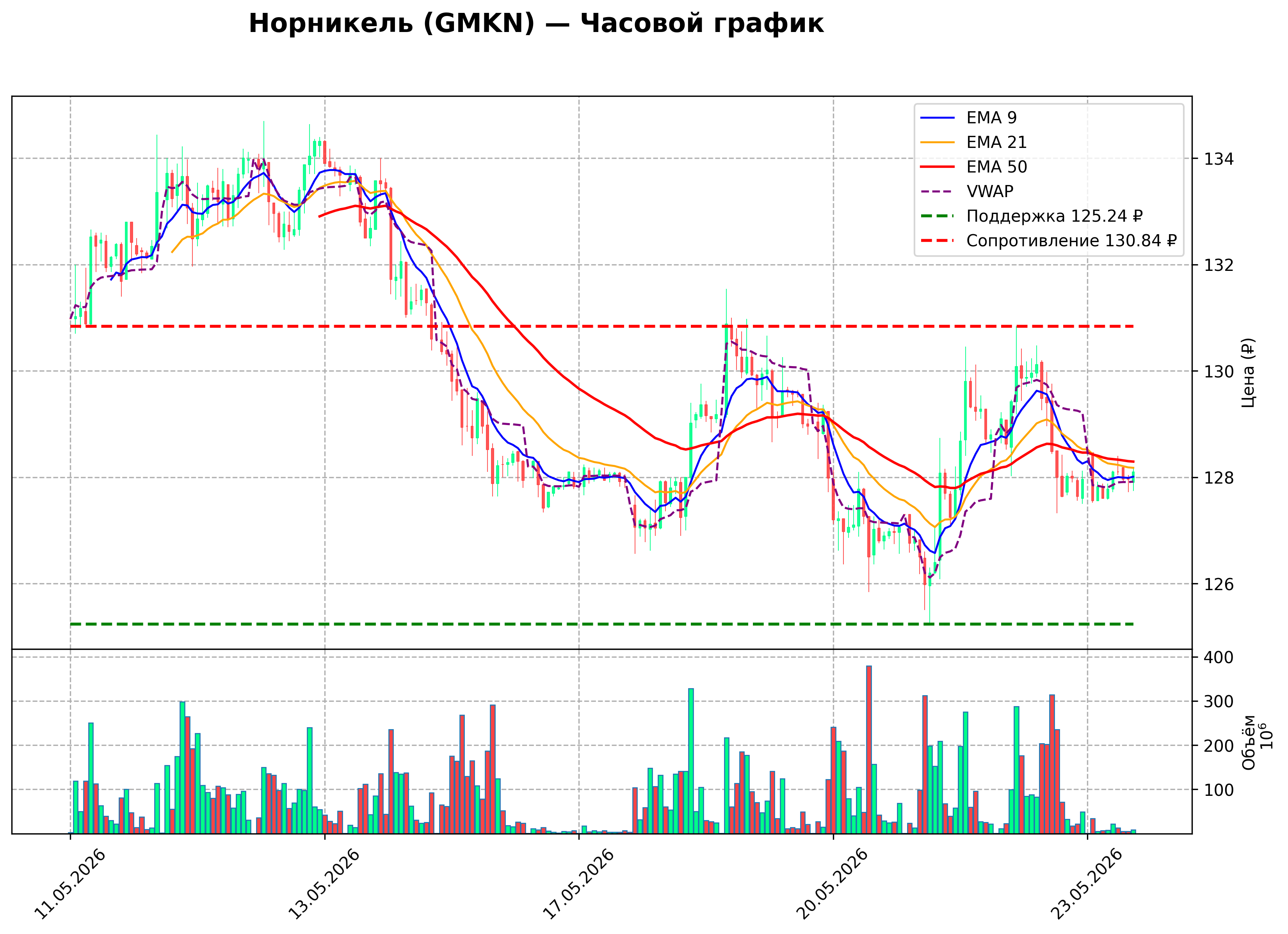Image resolution: width=1288 pixels, height=934 pixels.
Task: Click the 11.05.2026 date label
Action: 70,884
